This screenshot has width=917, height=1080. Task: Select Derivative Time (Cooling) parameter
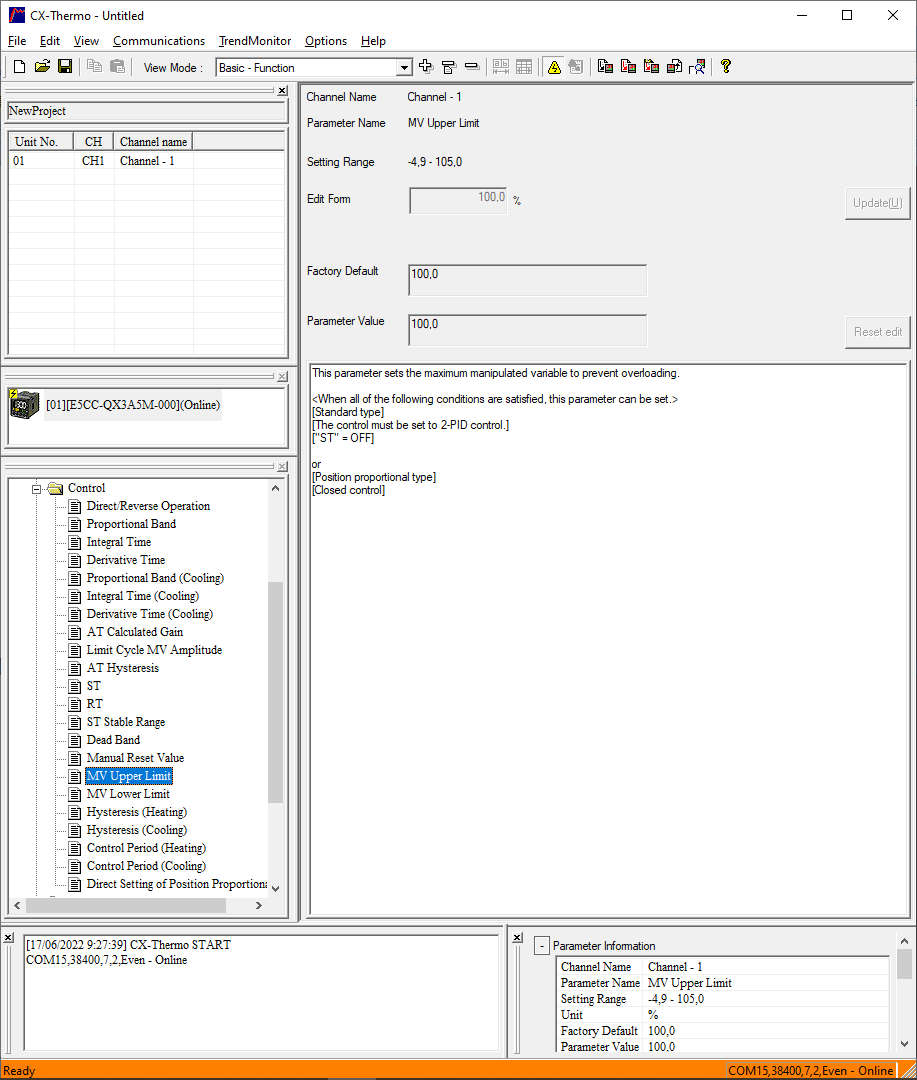(150, 614)
